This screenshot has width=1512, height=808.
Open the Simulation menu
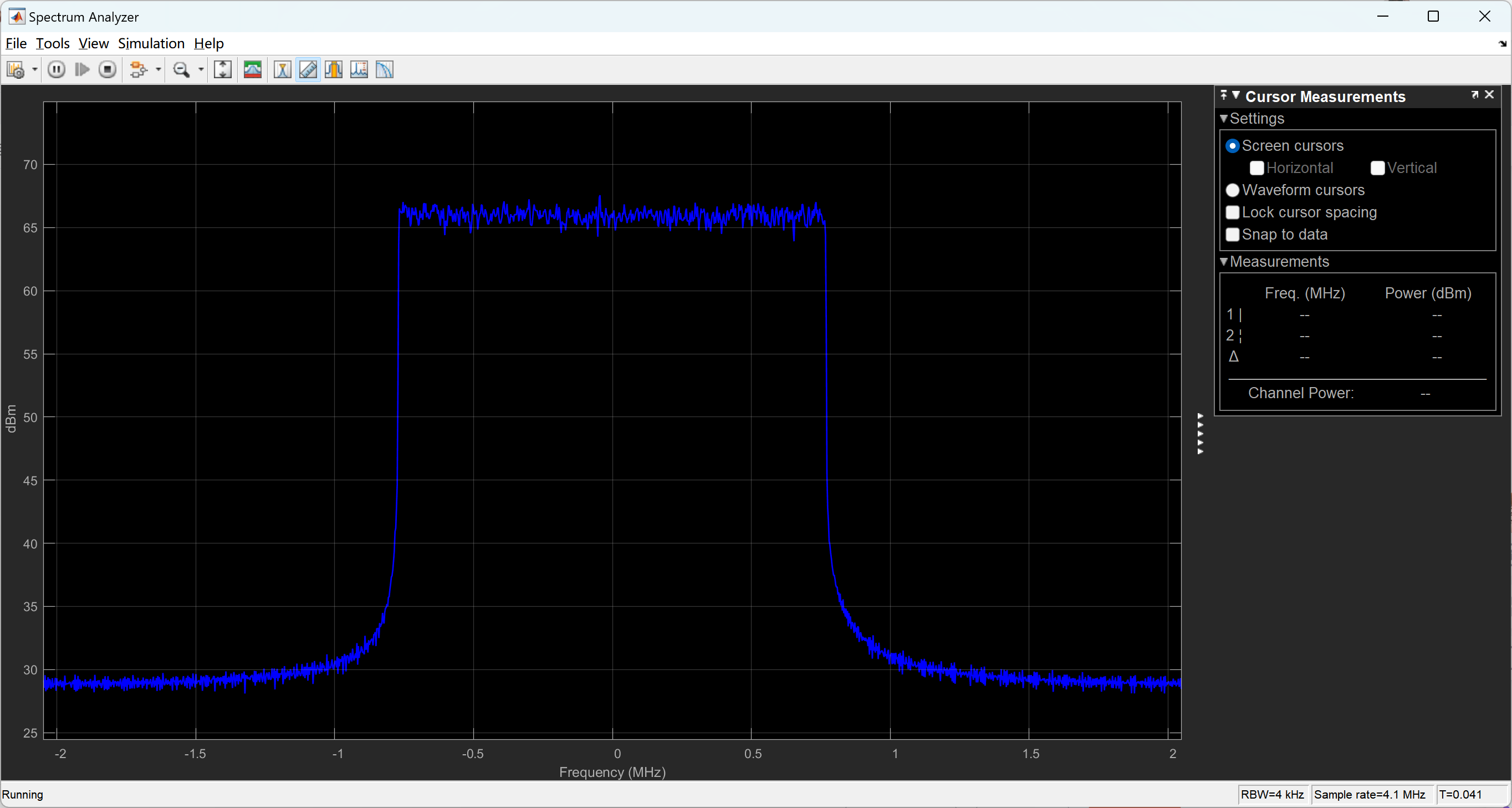pos(151,43)
